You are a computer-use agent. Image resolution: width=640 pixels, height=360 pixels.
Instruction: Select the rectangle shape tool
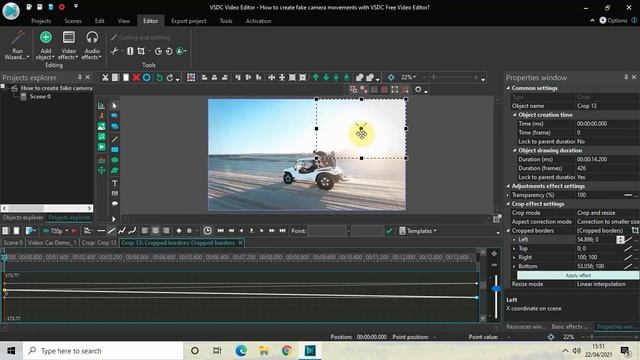point(115,150)
